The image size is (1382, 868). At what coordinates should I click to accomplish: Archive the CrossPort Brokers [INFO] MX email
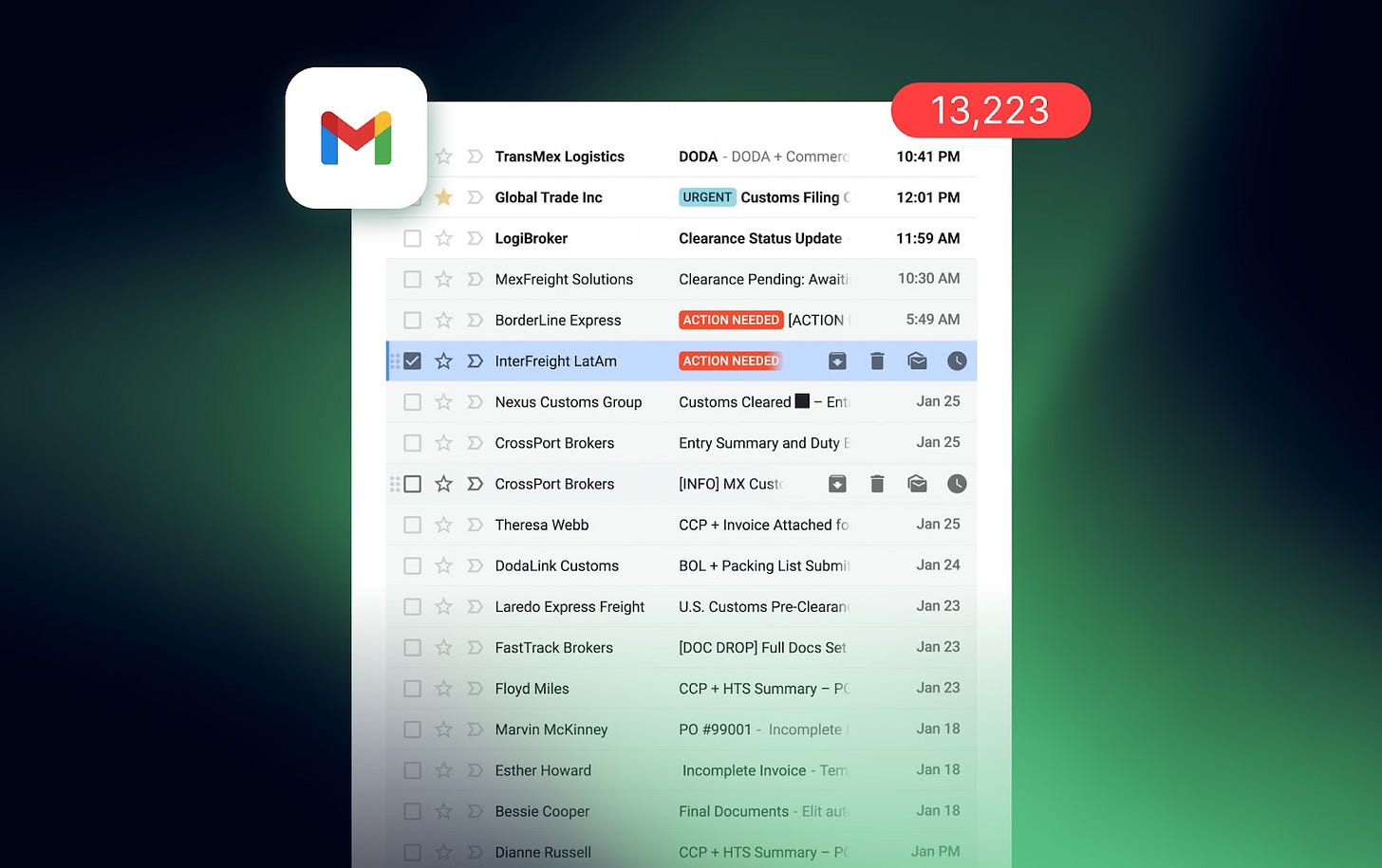837,484
